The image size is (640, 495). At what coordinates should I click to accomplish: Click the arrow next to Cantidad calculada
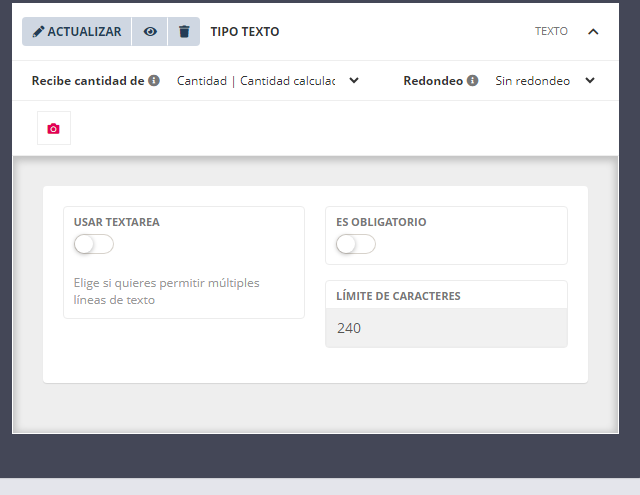point(354,81)
